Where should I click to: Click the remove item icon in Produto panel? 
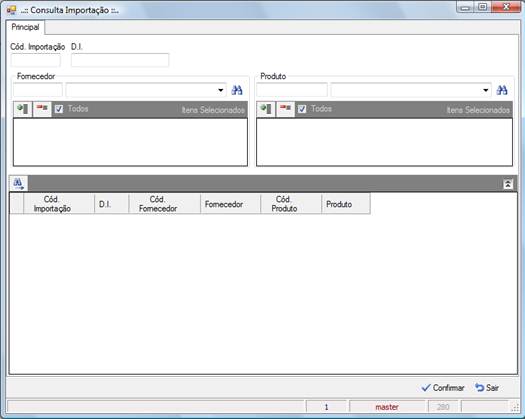coord(286,109)
